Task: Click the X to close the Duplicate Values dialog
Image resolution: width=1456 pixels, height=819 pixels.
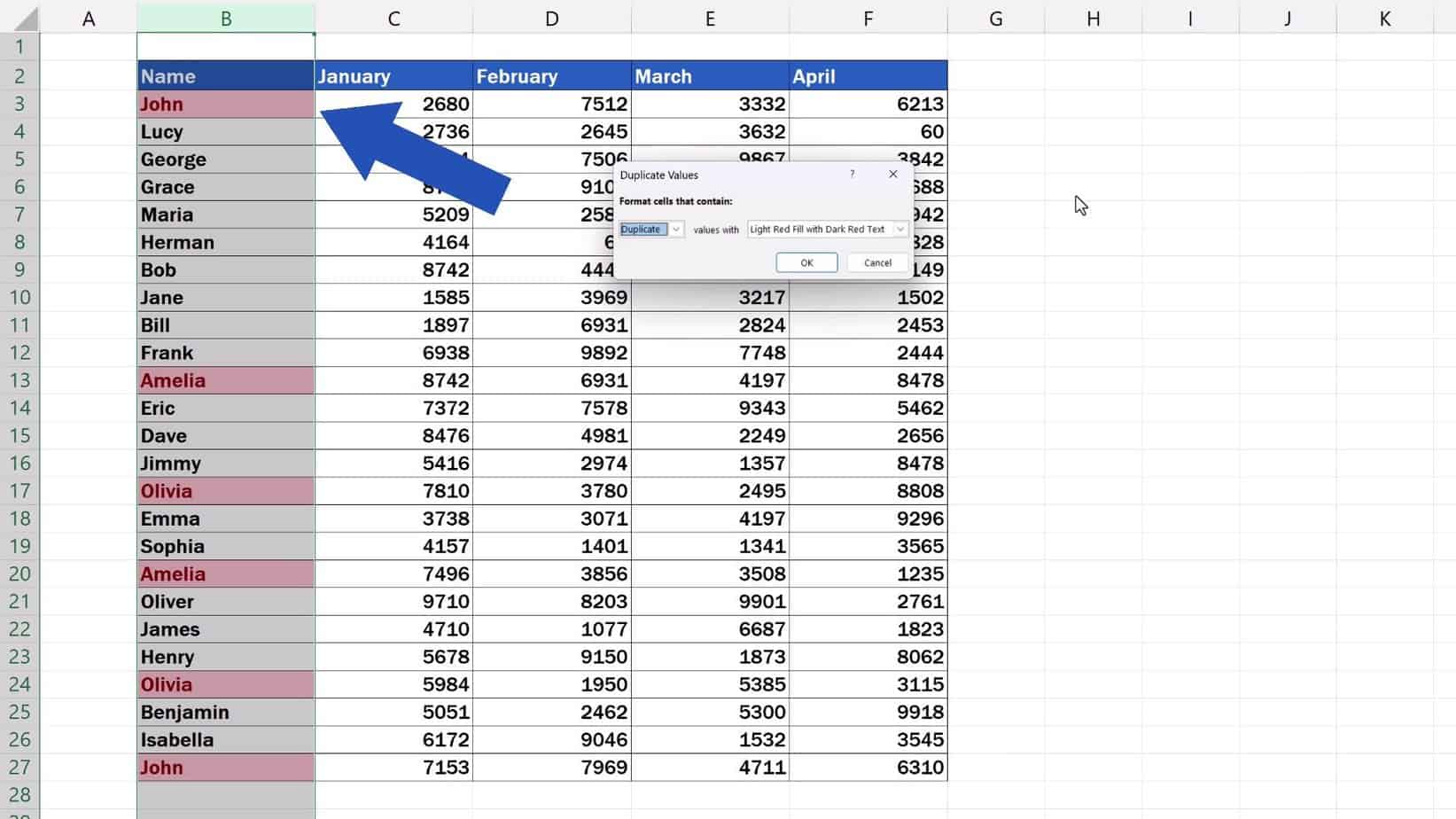Action: 892,175
